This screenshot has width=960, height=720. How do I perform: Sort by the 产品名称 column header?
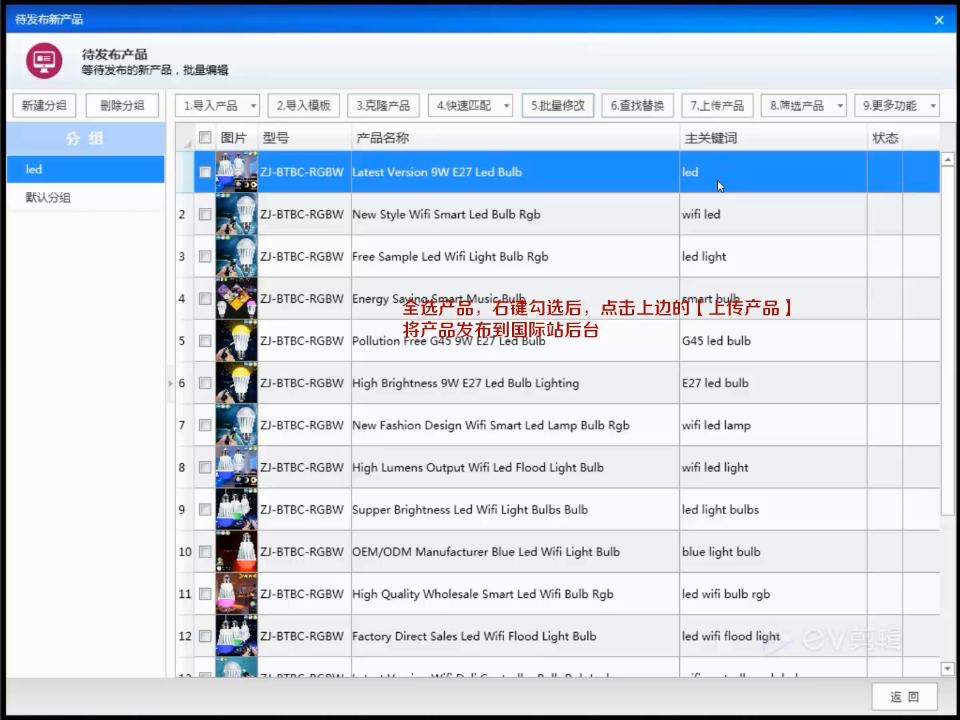pyautogui.click(x=515, y=138)
